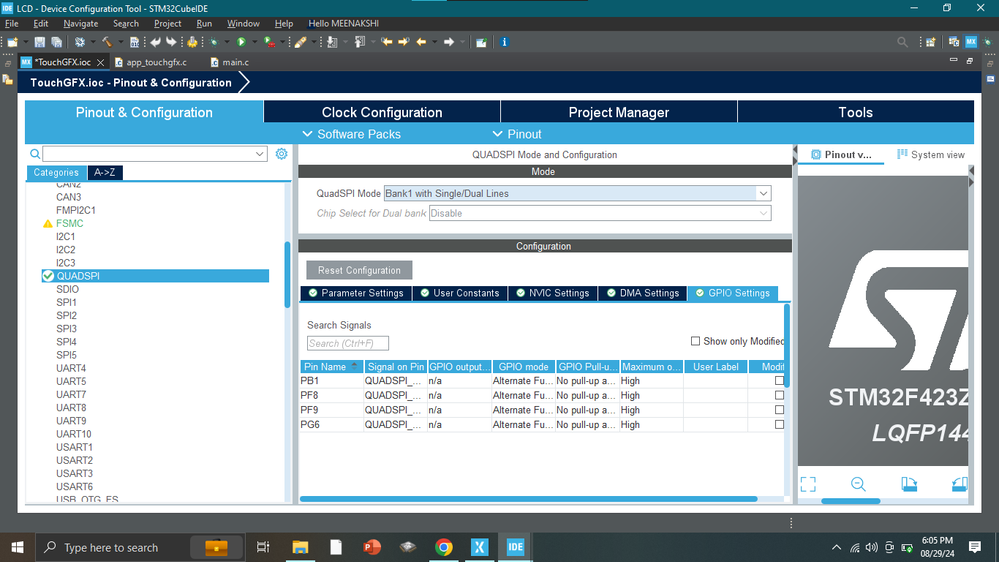The image size is (999, 562).
Task: Click the Windows Start button
Action: (x=17, y=547)
